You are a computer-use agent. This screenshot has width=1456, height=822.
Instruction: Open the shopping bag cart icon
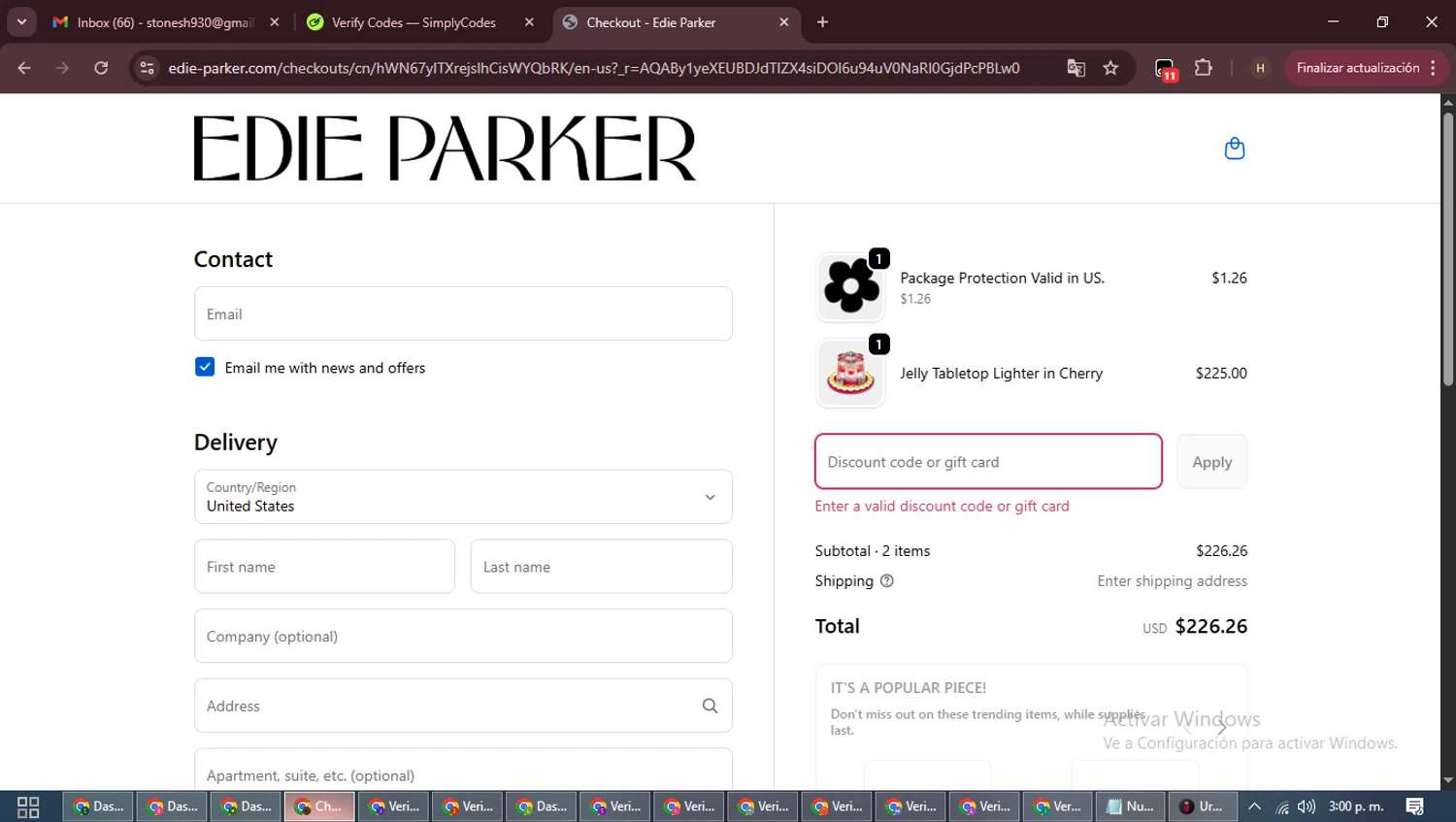point(1235,148)
